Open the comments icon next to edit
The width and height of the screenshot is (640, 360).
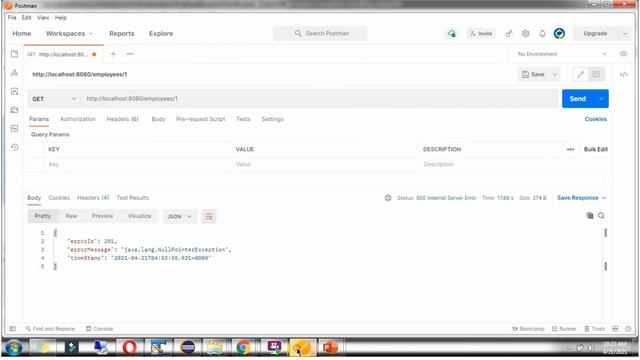pyautogui.click(x=596, y=74)
